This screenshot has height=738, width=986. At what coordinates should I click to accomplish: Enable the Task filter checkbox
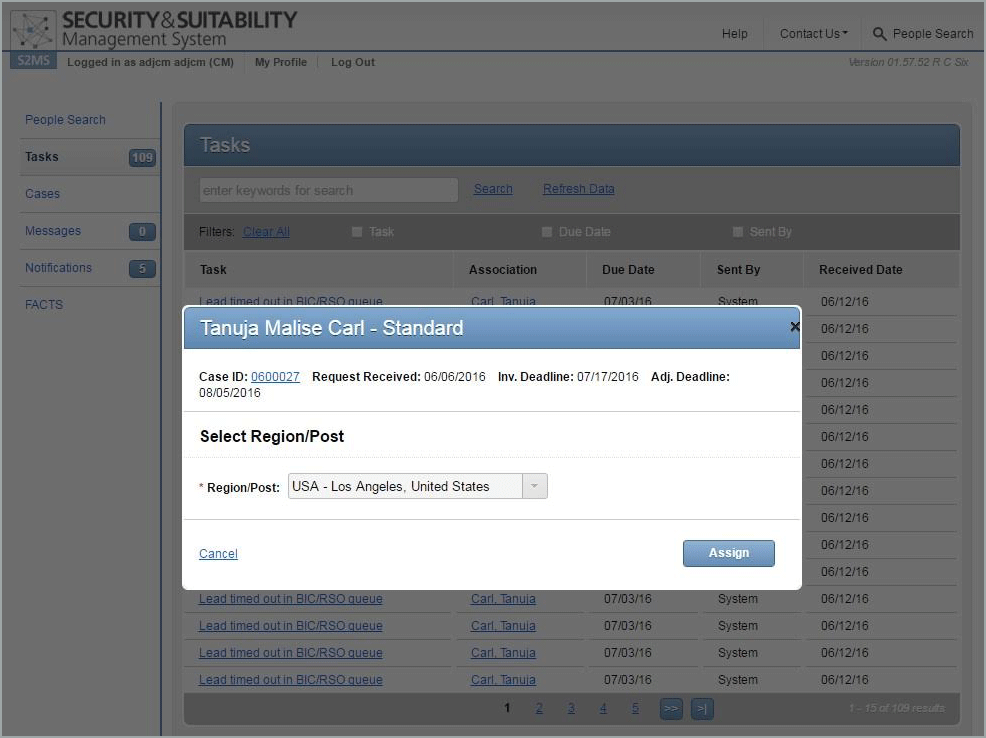coord(357,232)
